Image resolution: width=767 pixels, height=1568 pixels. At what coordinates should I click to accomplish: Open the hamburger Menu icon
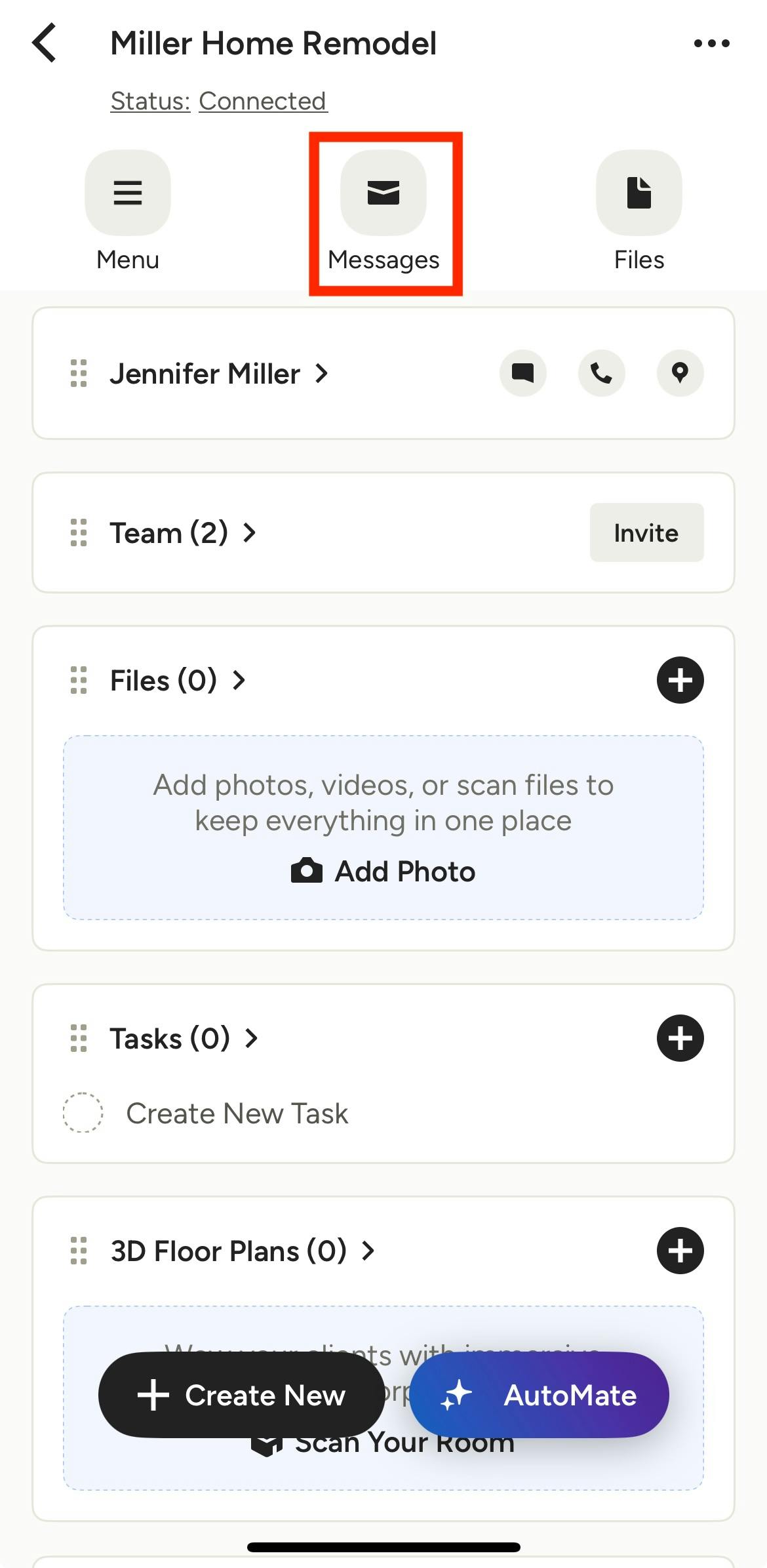point(128,193)
